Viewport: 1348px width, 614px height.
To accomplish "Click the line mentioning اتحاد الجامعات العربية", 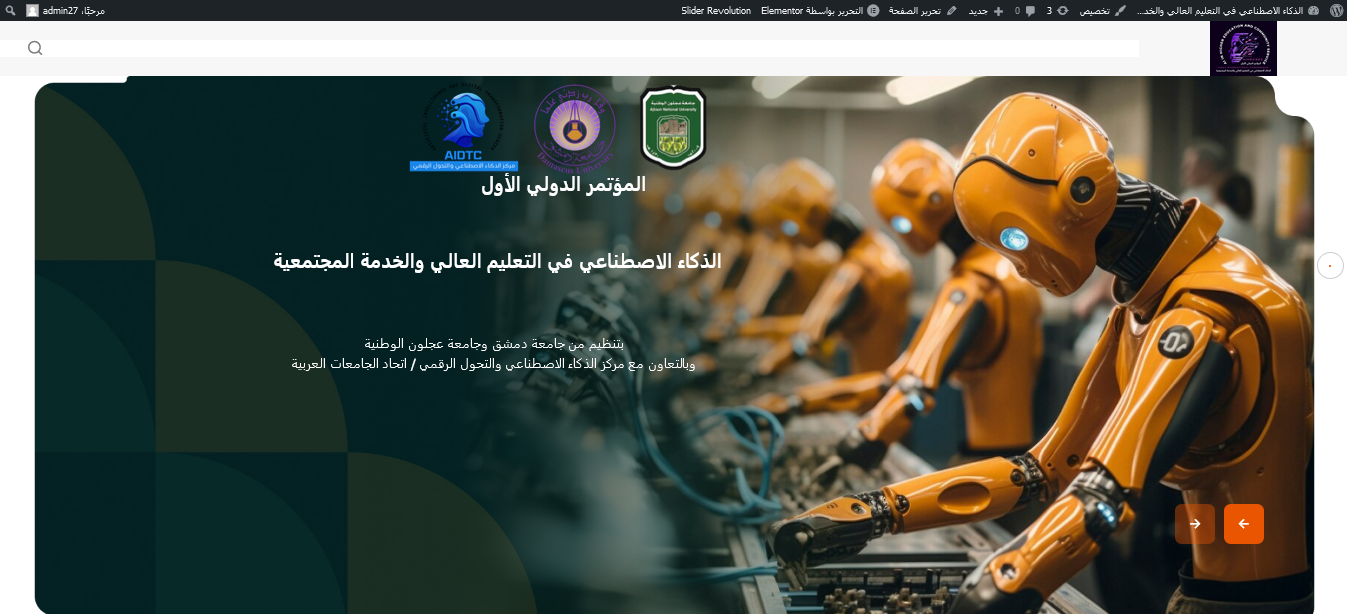I will pyautogui.click(x=493, y=363).
